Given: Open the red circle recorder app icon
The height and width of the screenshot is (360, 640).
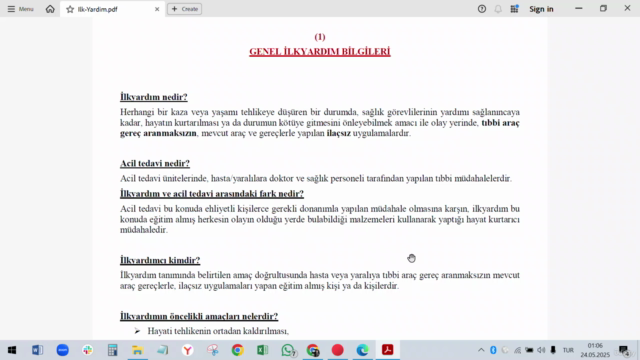Looking at the screenshot, I should (338, 350).
